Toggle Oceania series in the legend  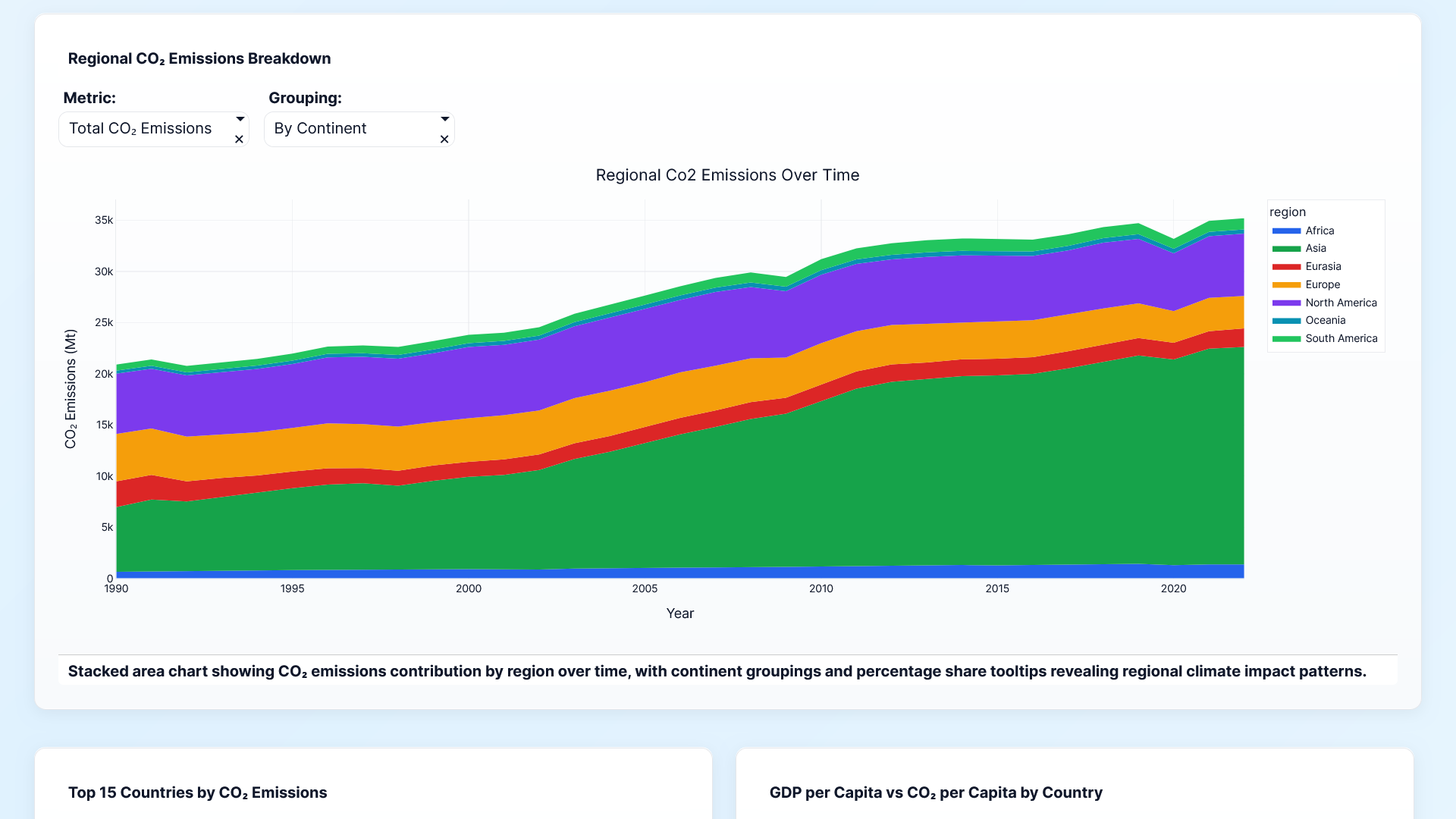tap(1325, 321)
